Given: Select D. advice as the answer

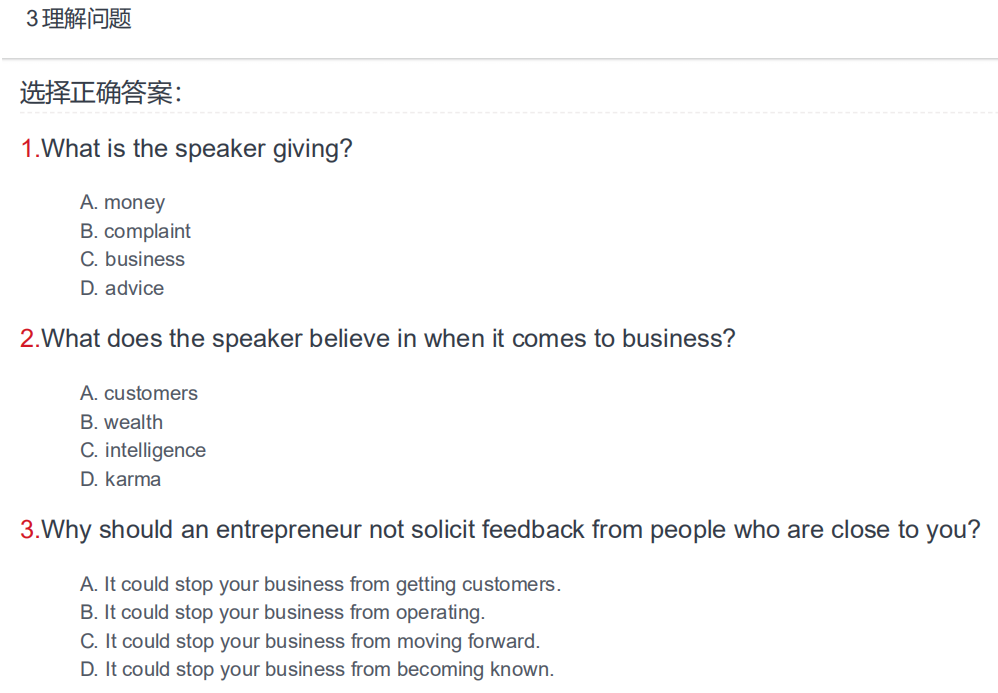Looking at the screenshot, I should point(122,288).
